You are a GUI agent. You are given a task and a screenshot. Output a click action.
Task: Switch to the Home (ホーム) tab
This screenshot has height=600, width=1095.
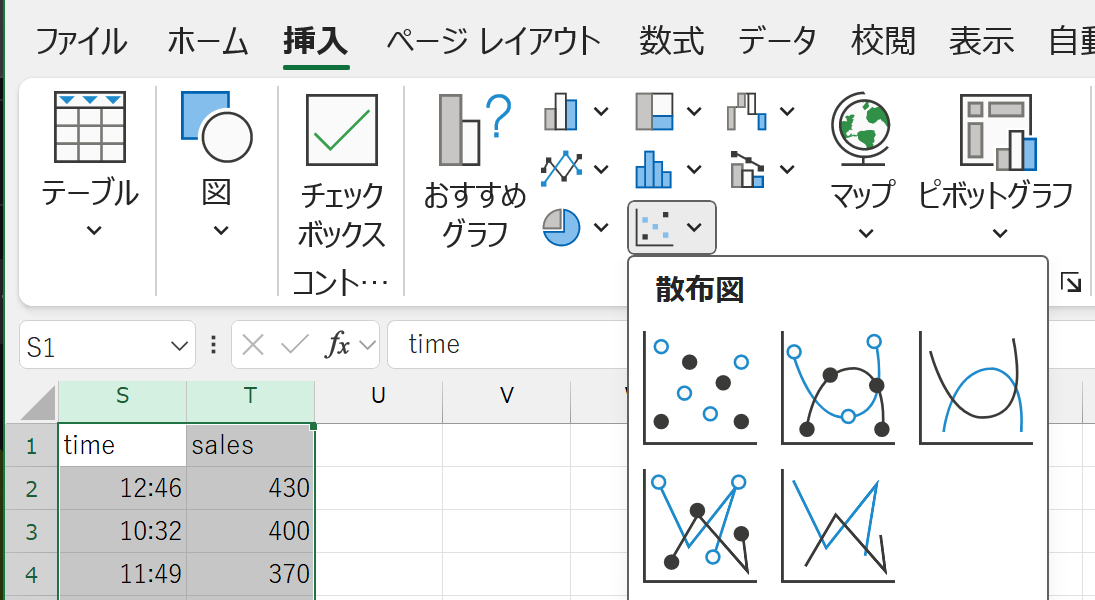point(207,42)
